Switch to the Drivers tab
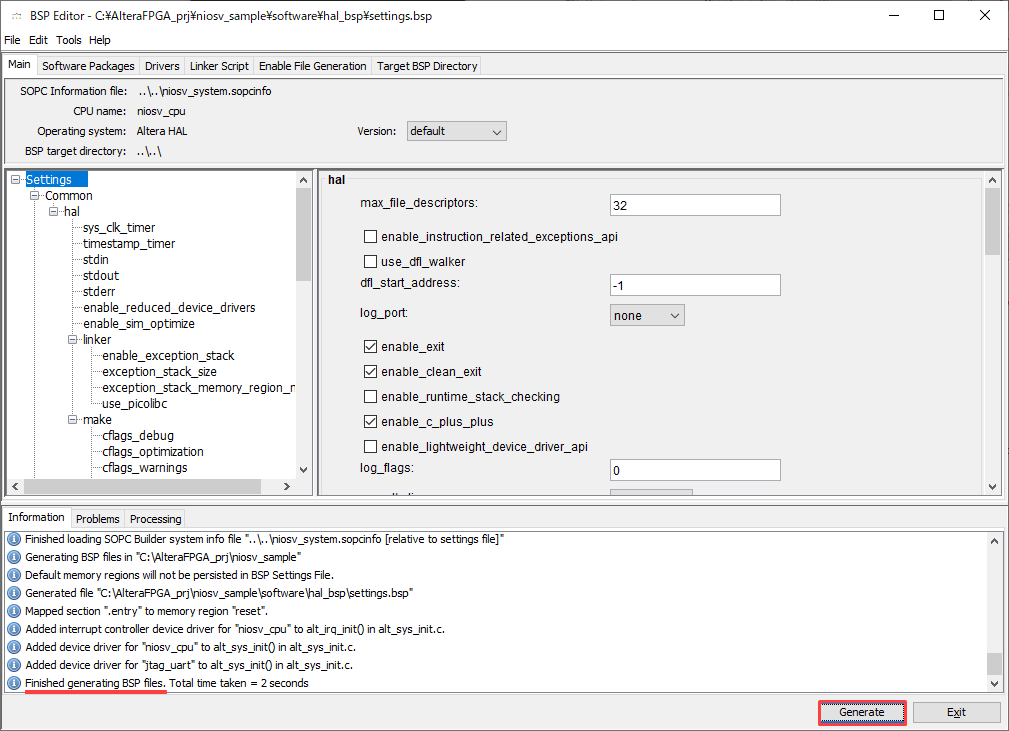Viewport: 1009px width, 731px height. point(162,66)
